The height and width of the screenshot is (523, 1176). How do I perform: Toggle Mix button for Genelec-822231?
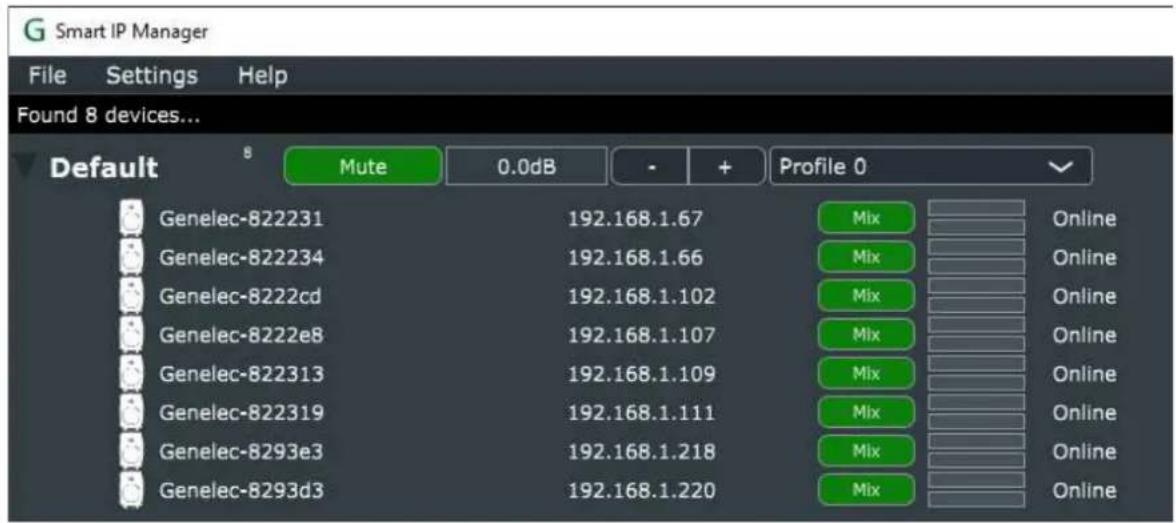(x=866, y=218)
